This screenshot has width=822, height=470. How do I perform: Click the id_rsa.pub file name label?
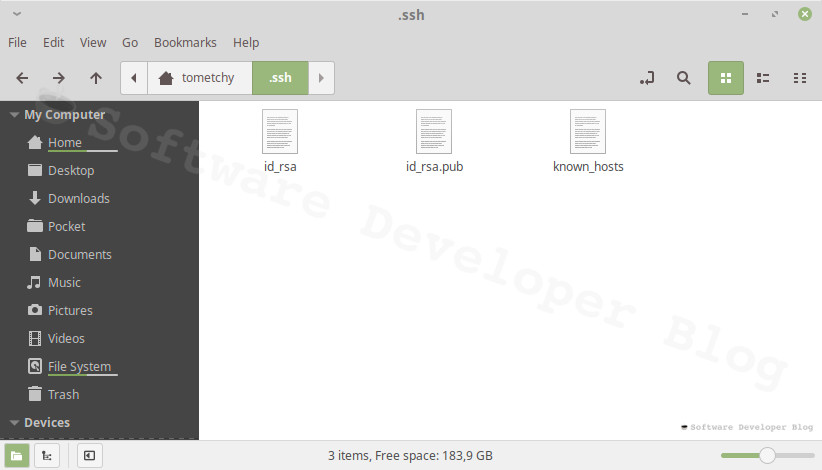coord(435,167)
